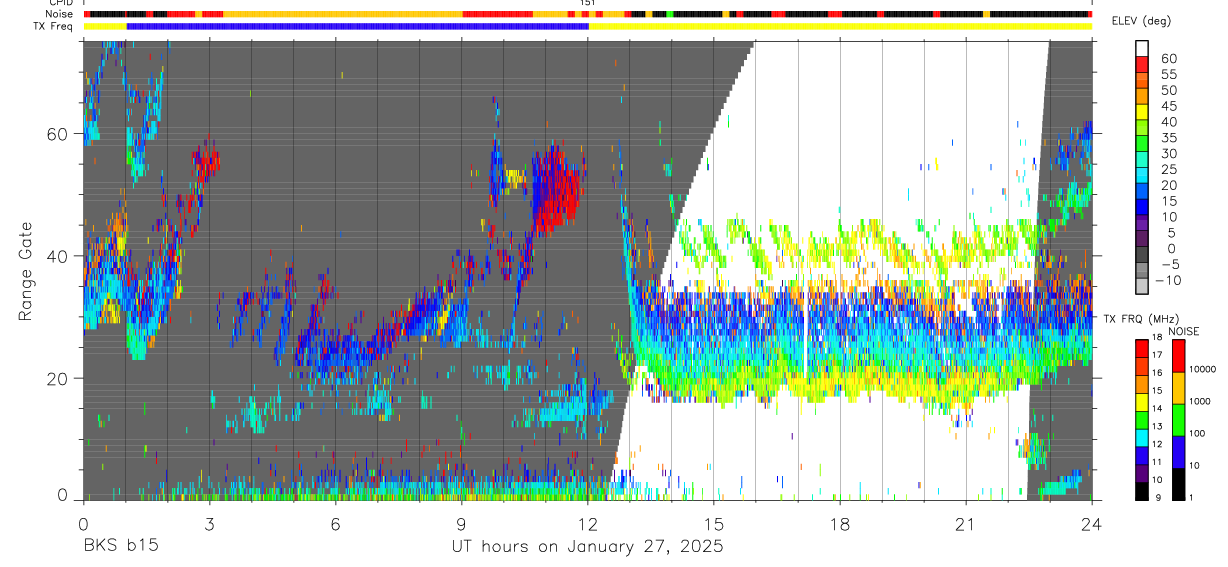This screenshot has height=567, width=1228.
Task: Click the Range Gate axis tick '40'
Action: [59, 256]
